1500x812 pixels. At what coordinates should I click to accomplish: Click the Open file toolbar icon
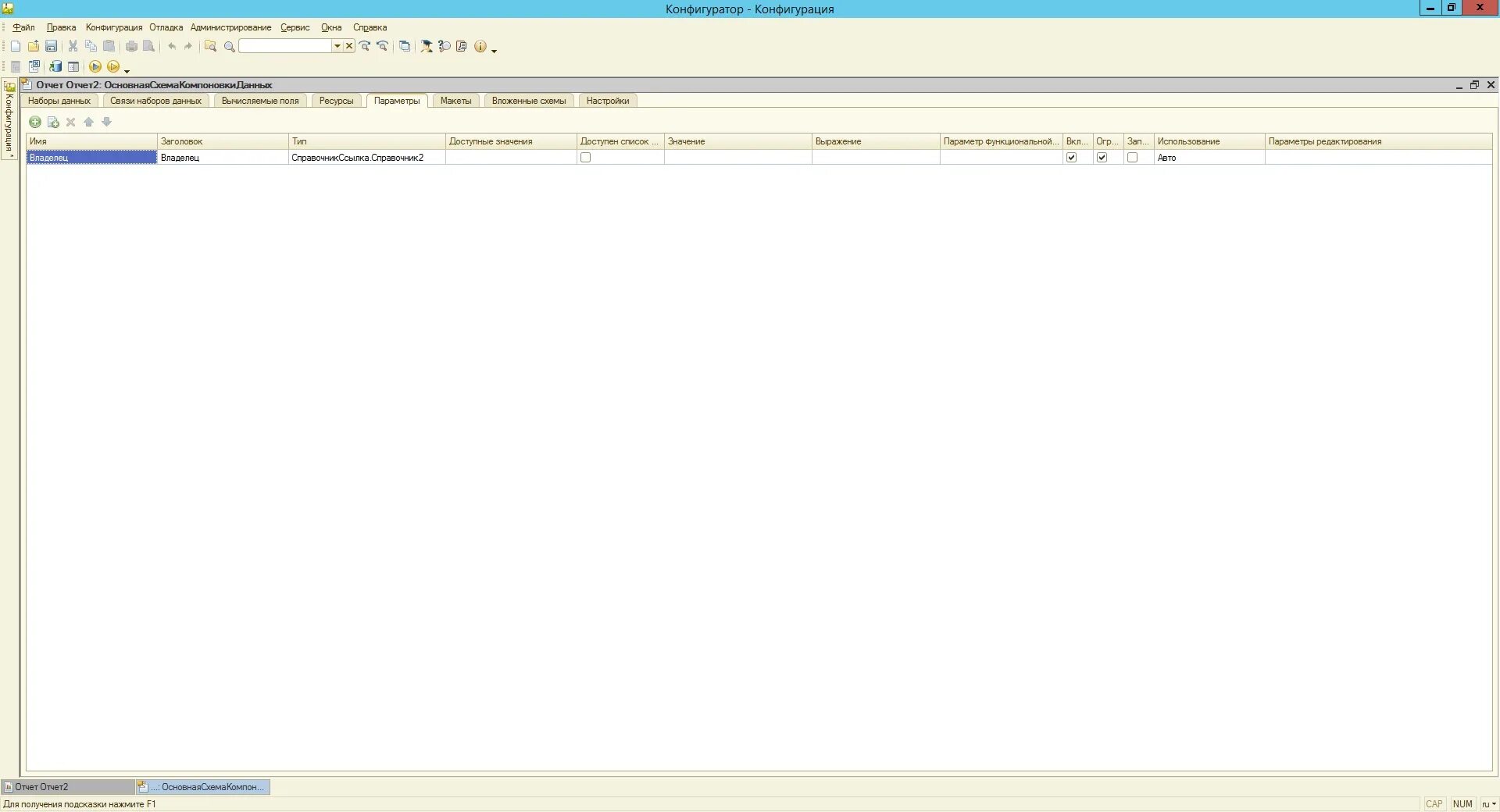(x=34, y=47)
